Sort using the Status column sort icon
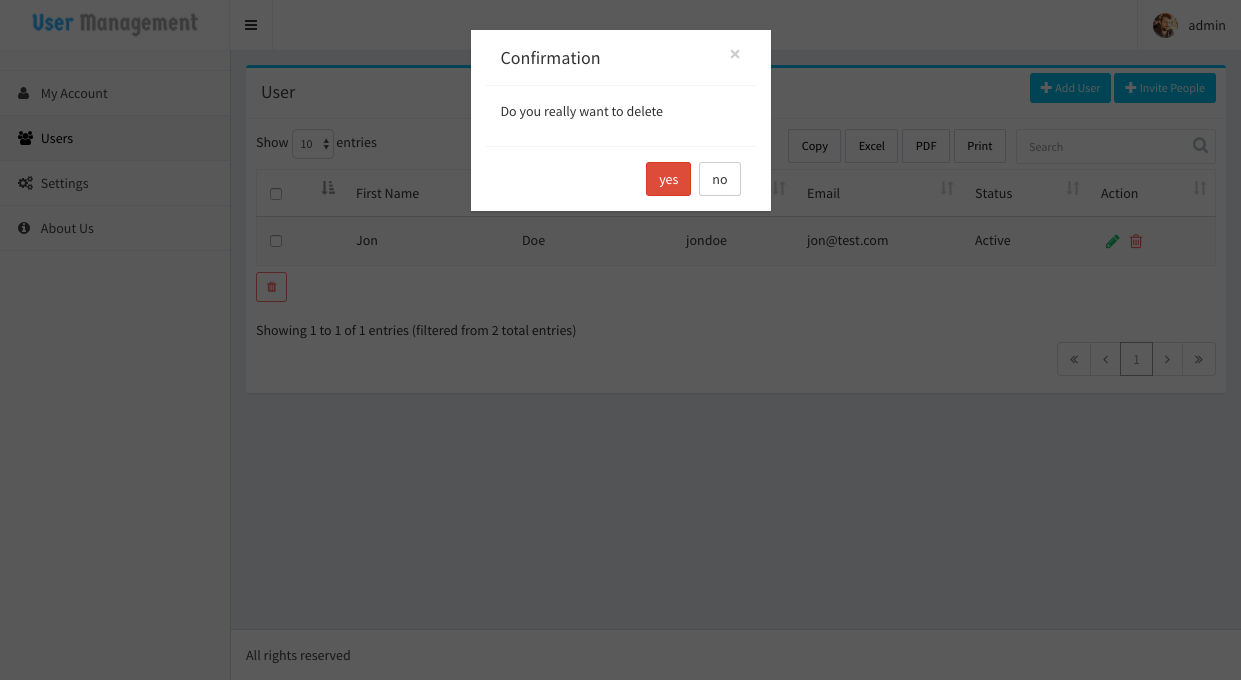1241x680 pixels. (1073, 188)
